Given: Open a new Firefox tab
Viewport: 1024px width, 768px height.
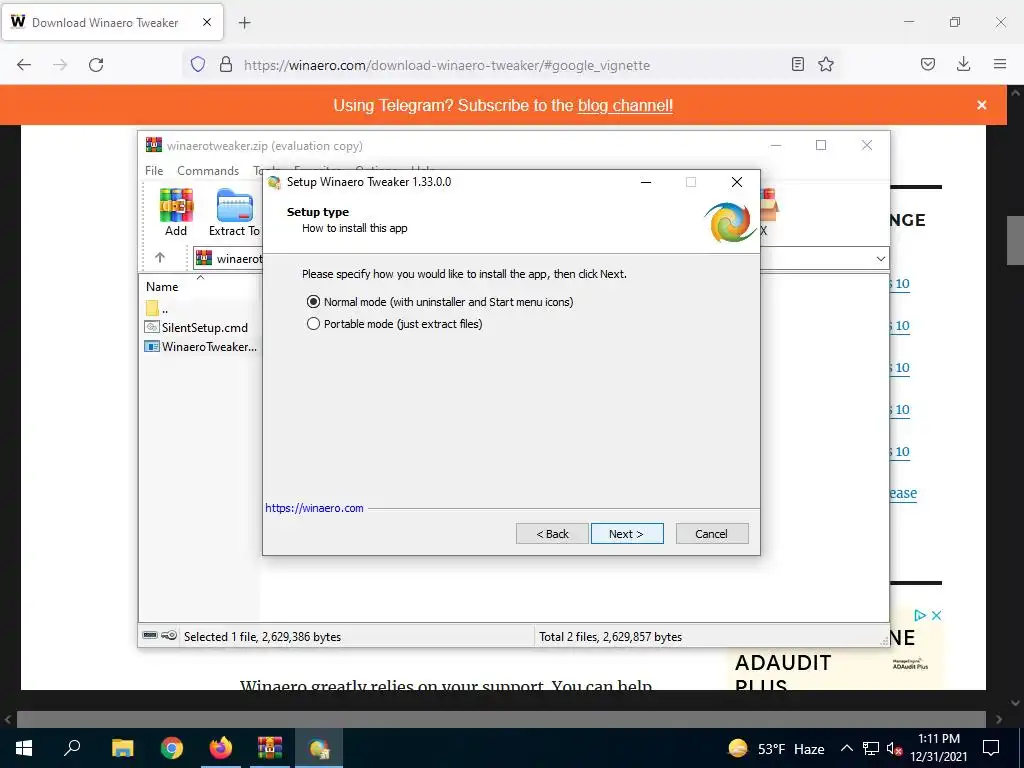Looking at the screenshot, I should (x=244, y=23).
